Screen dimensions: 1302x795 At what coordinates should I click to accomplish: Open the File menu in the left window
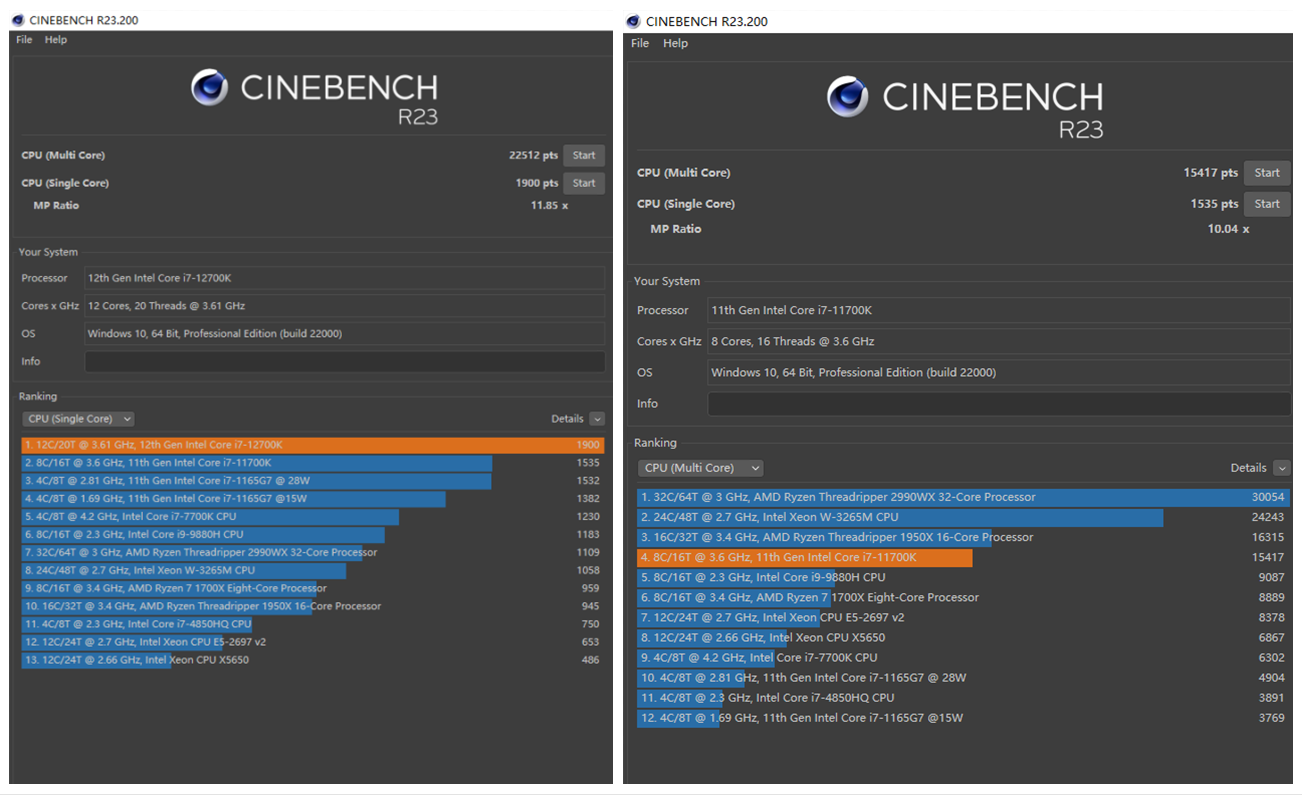24,40
